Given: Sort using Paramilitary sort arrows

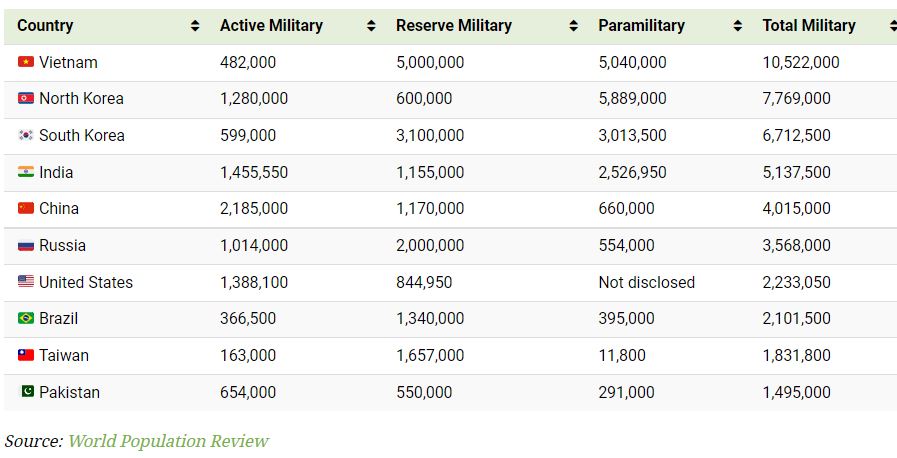Looking at the screenshot, I should 737,26.
